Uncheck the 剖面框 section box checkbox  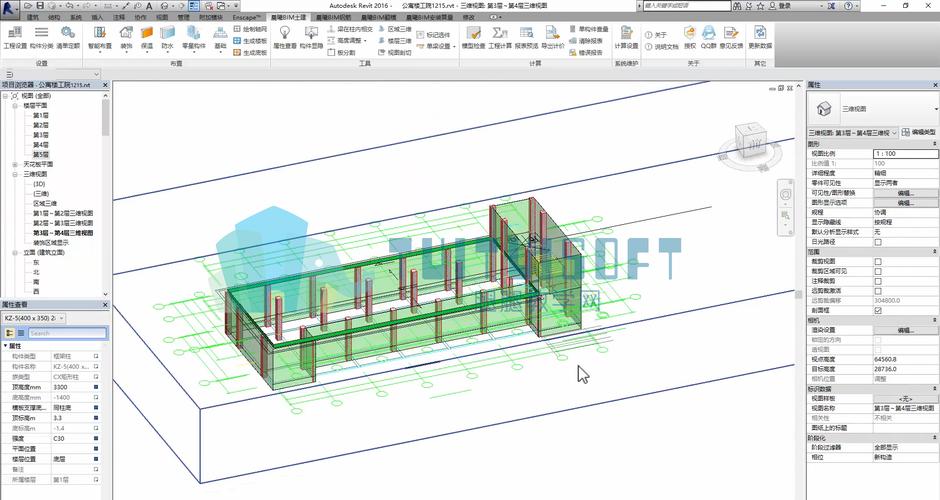[x=878, y=311]
